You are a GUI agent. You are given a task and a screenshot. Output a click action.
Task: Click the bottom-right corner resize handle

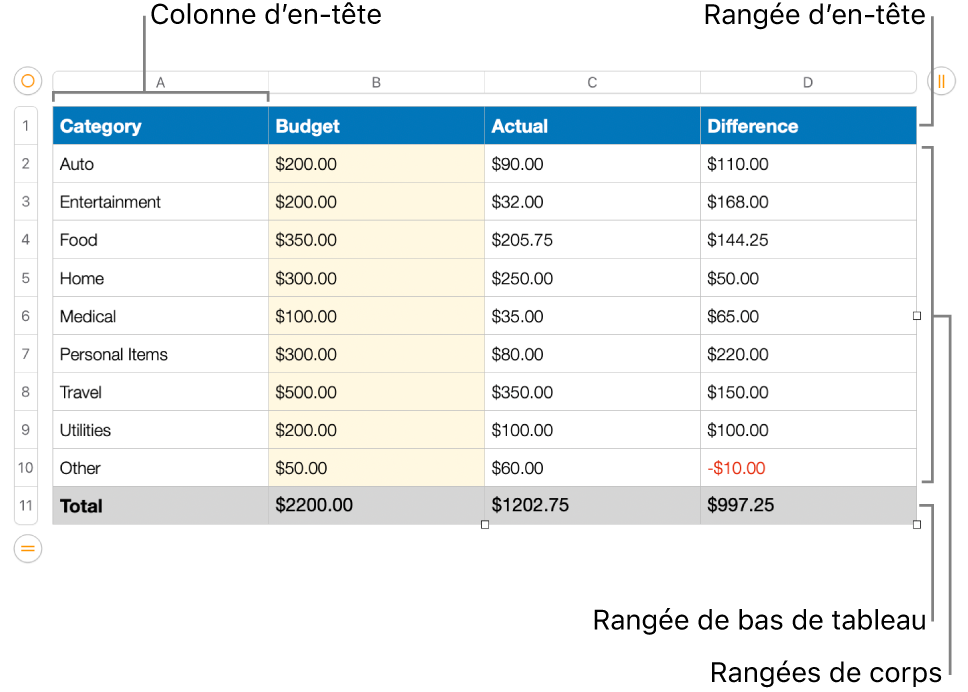(916, 524)
